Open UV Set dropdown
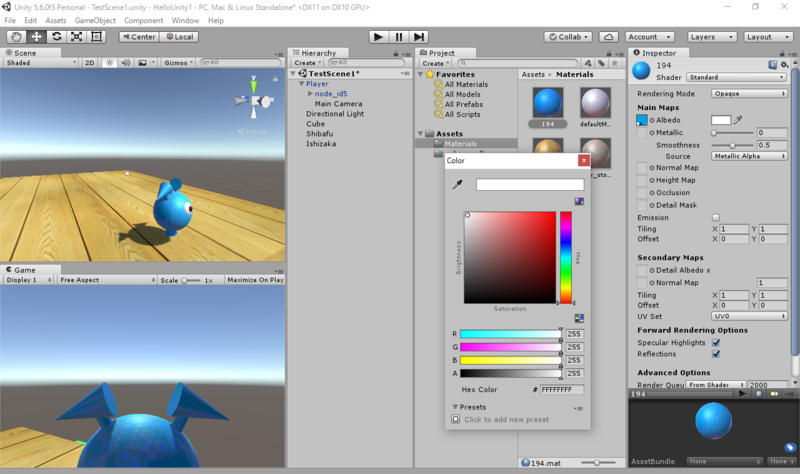The width and height of the screenshot is (800, 474). coord(749,316)
